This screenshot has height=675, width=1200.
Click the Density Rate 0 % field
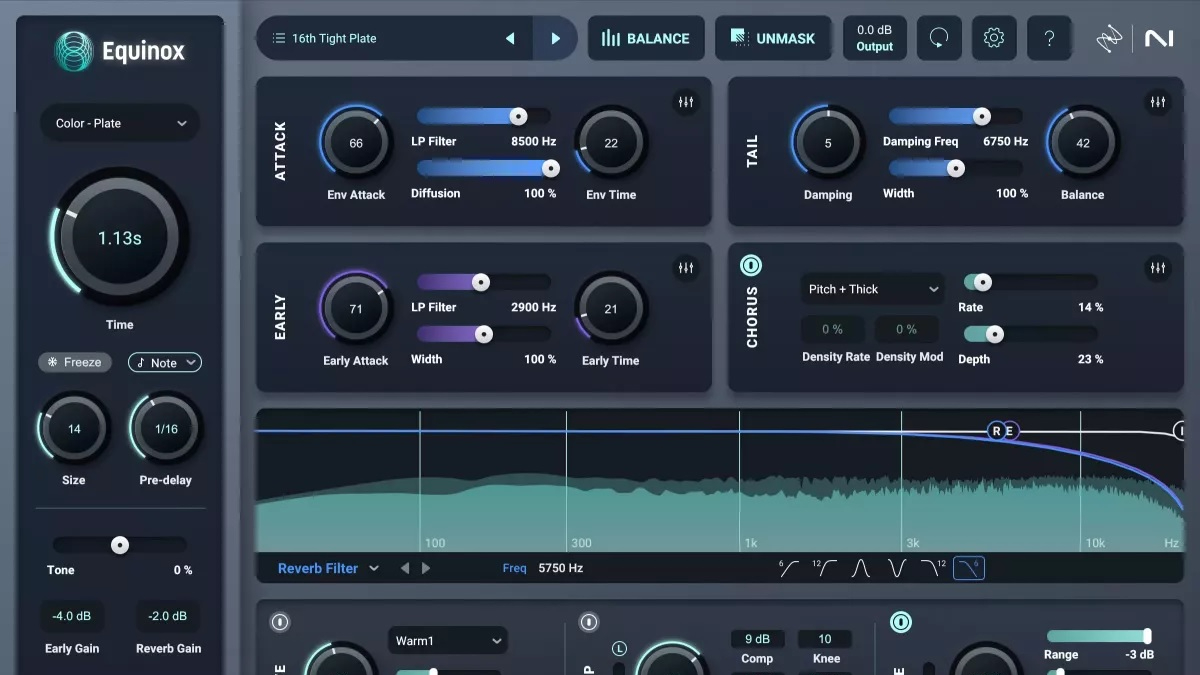click(x=833, y=329)
